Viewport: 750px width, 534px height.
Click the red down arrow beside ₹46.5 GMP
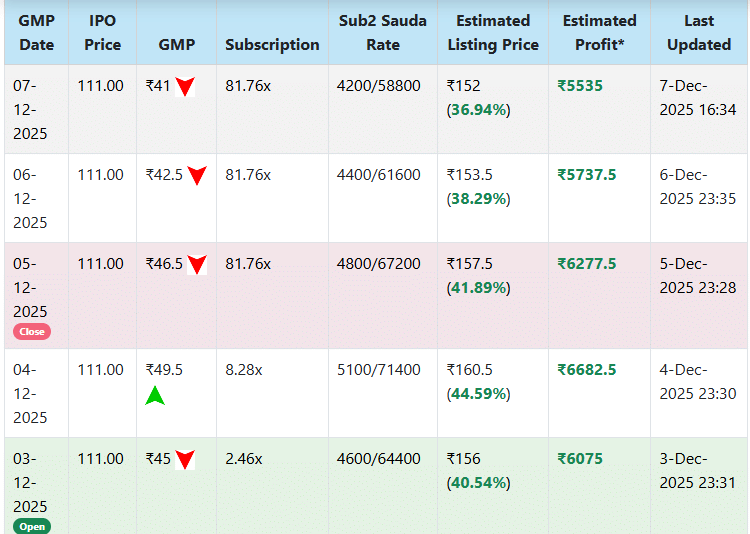pos(197,265)
